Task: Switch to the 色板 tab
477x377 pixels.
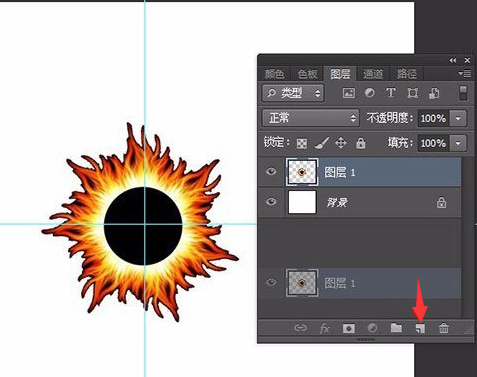Action: point(307,74)
